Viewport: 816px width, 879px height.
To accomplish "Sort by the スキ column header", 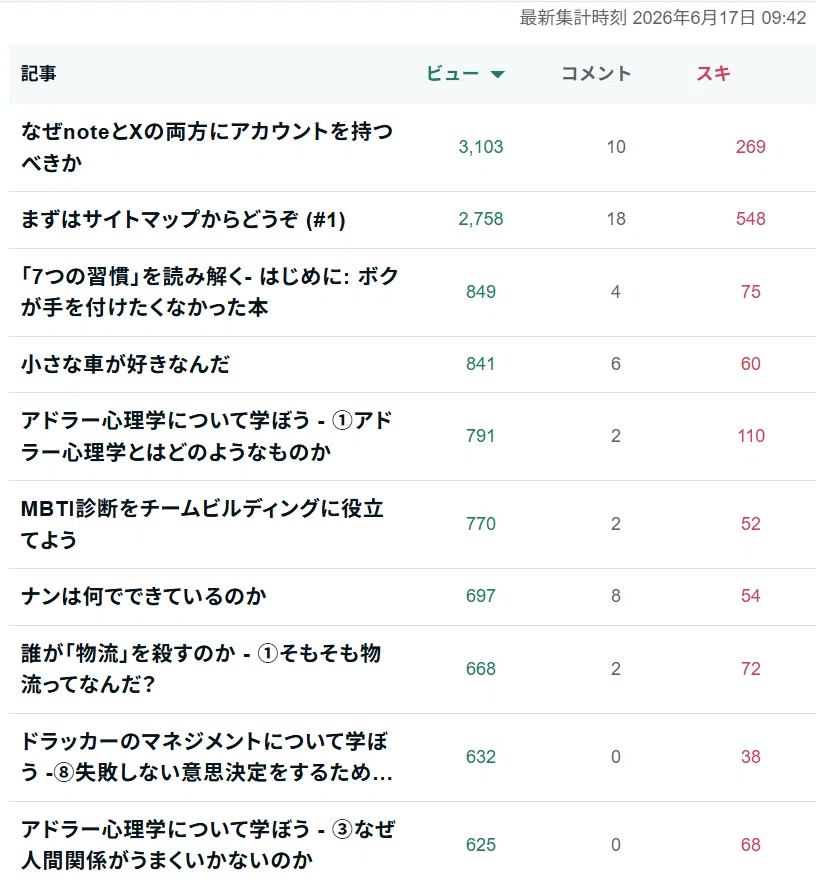I will pyautogui.click(x=713, y=73).
